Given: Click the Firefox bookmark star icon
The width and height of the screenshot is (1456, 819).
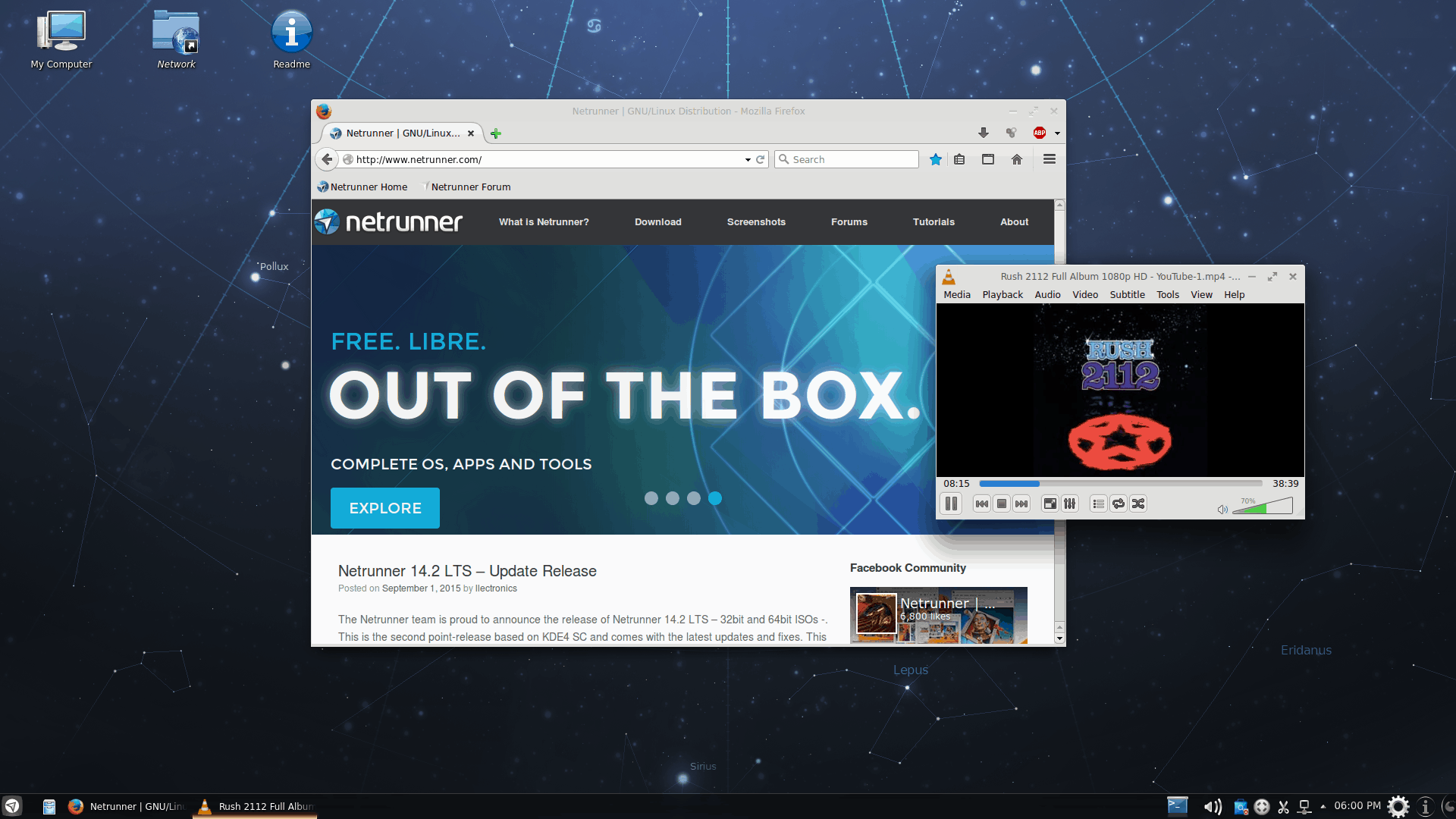Looking at the screenshot, I should click(x=934, y=159).
